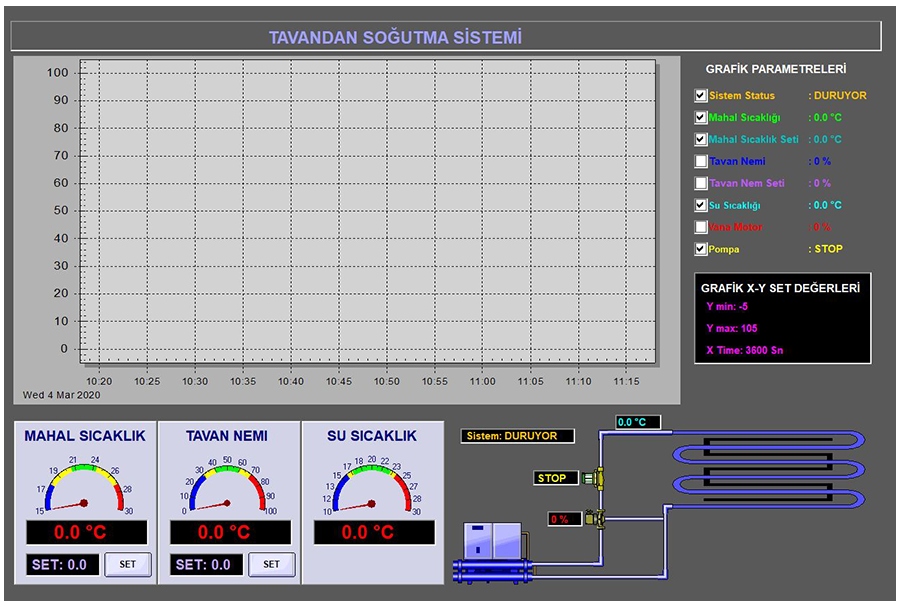Click Mahal Sıcaklık 0.0 °C readout

pyautogui.click(x=86, y=532)
